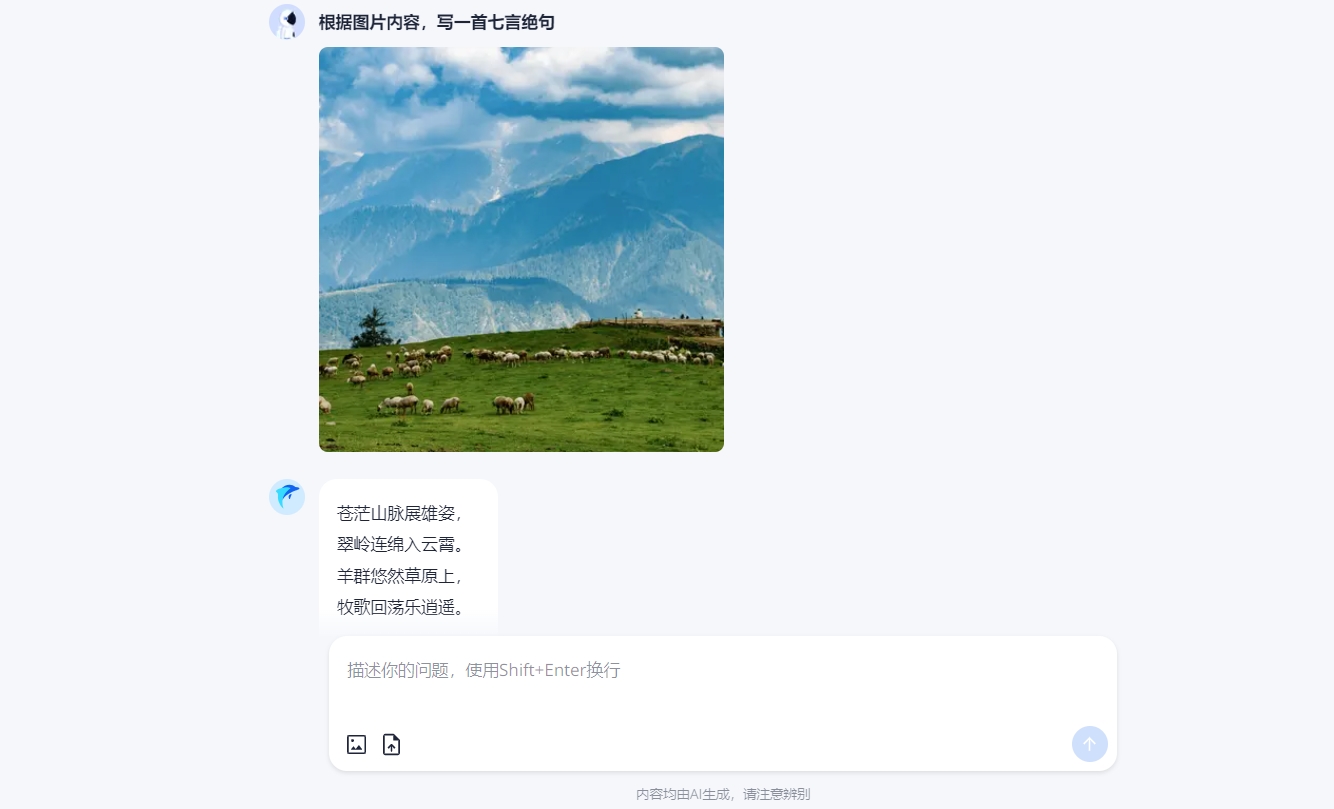The width and height of the screenshot is (1334, 809).
Task: Click the poem line 羊群悠然草原上
Action: [x=400, y=576]
